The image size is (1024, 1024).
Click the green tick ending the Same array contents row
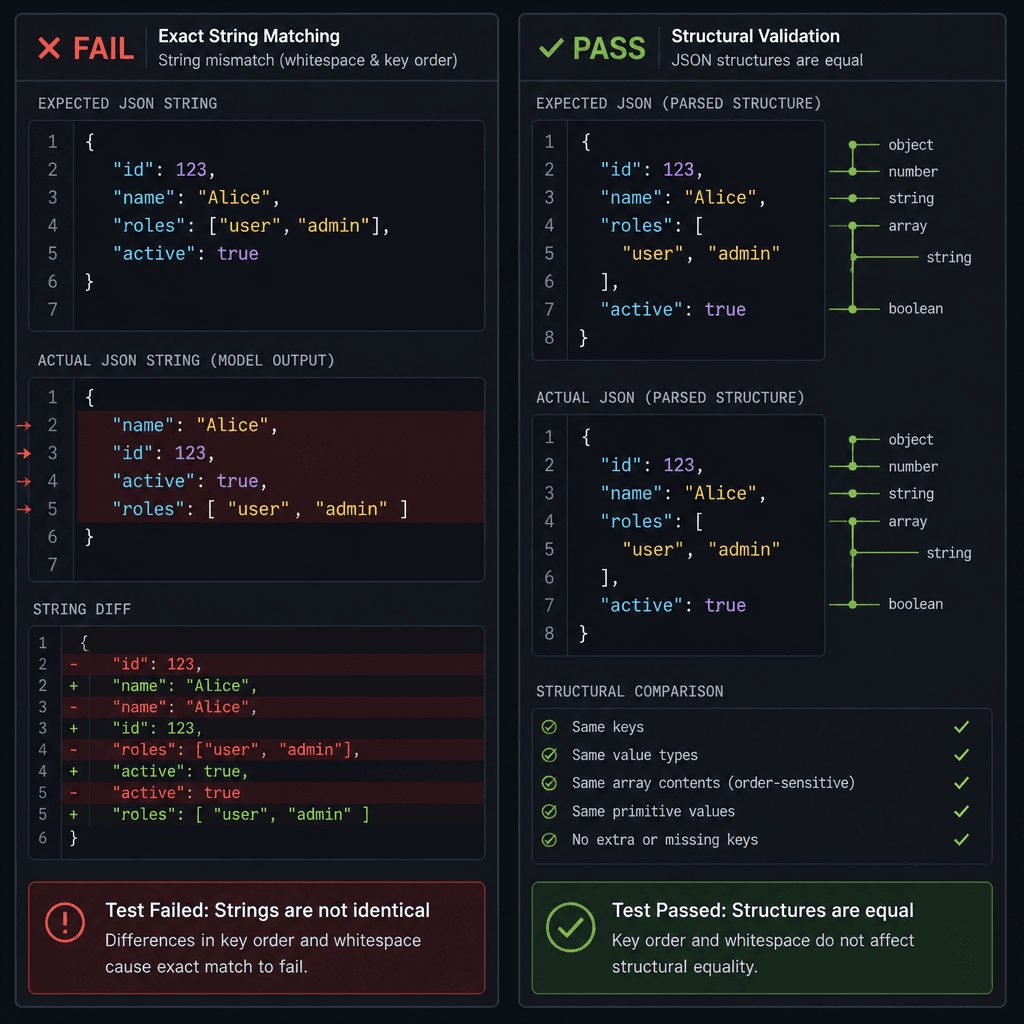[961, 783]
